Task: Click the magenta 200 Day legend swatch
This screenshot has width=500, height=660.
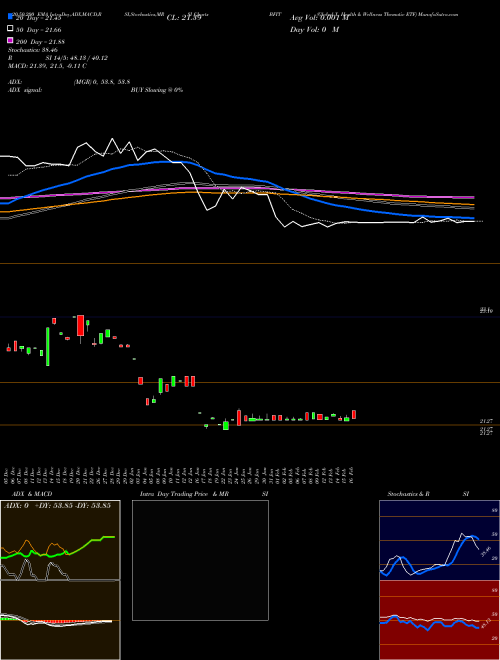Action: 10,40
